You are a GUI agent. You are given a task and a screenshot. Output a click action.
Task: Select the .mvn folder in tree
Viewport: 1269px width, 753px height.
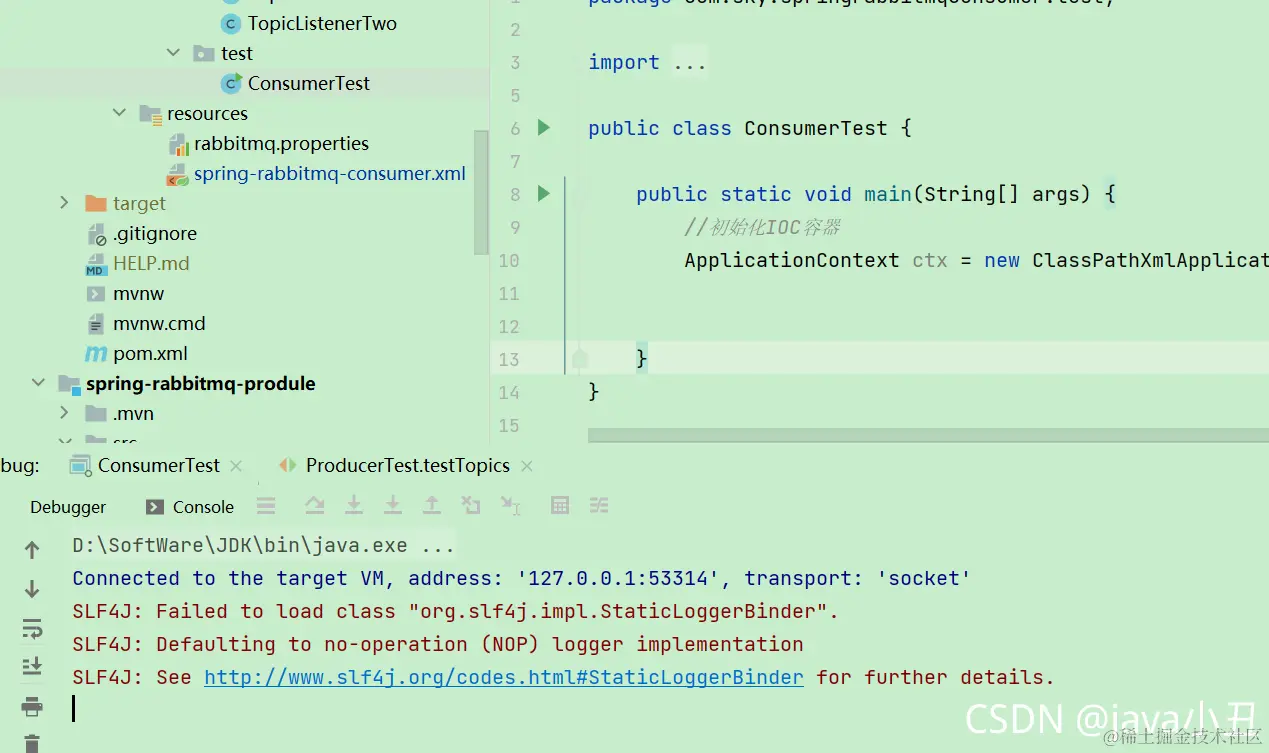coord(133,413)
